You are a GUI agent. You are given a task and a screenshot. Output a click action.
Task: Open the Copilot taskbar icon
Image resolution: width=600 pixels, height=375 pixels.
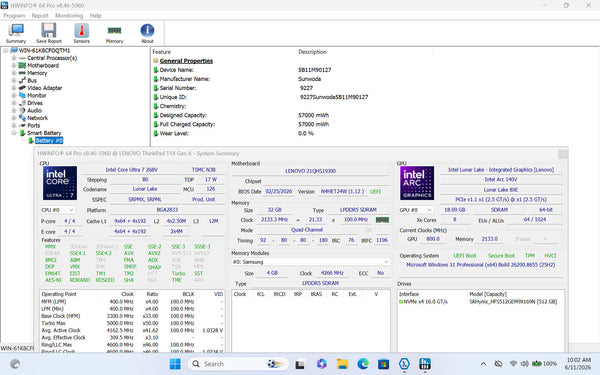pyautogui.click(x=321, y=364)
